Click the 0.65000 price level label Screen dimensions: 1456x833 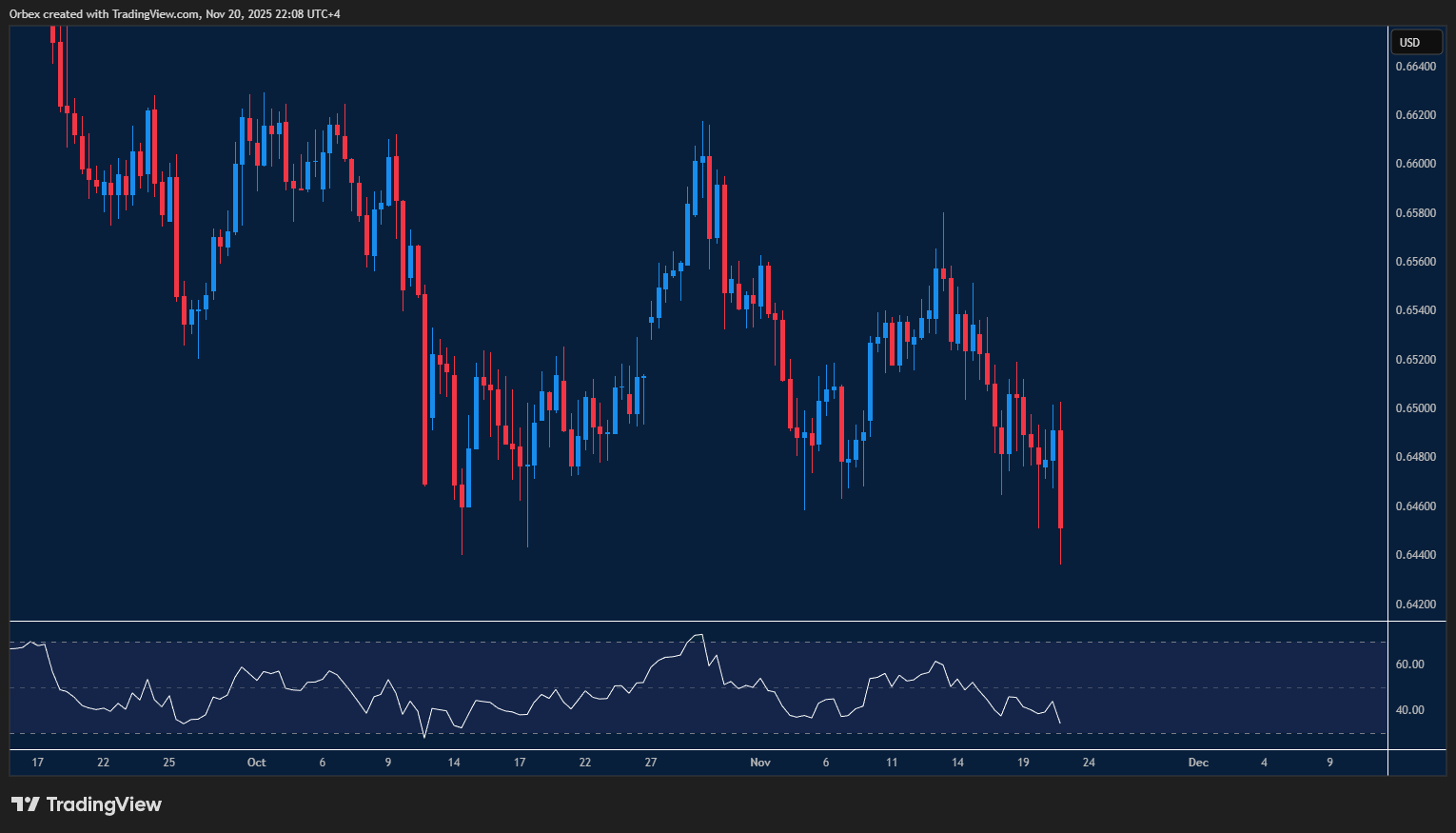coord(1415,407)
